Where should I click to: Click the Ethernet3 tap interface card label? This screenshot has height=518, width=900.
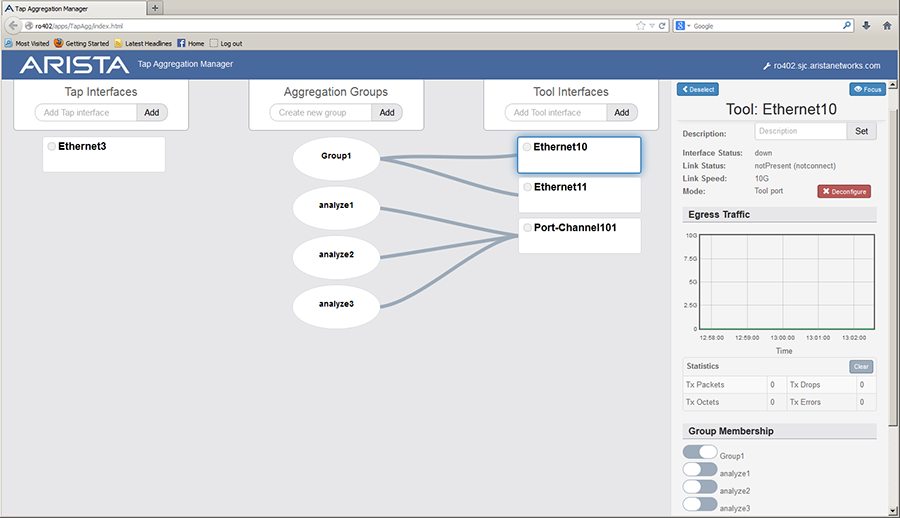82,146
